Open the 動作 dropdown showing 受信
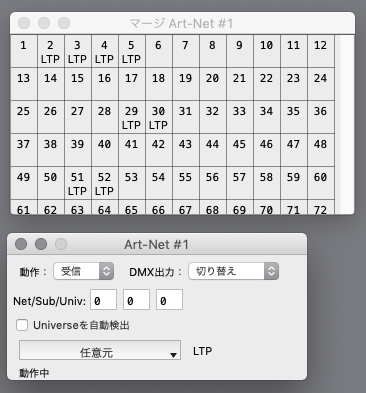 pyautogui.click(x=84, y=271)
